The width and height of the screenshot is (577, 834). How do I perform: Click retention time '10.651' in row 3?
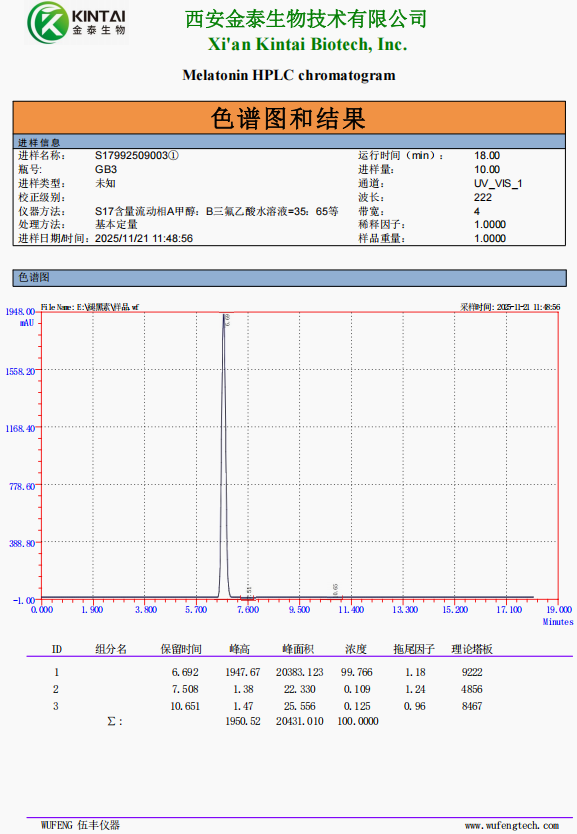point(185,706)
